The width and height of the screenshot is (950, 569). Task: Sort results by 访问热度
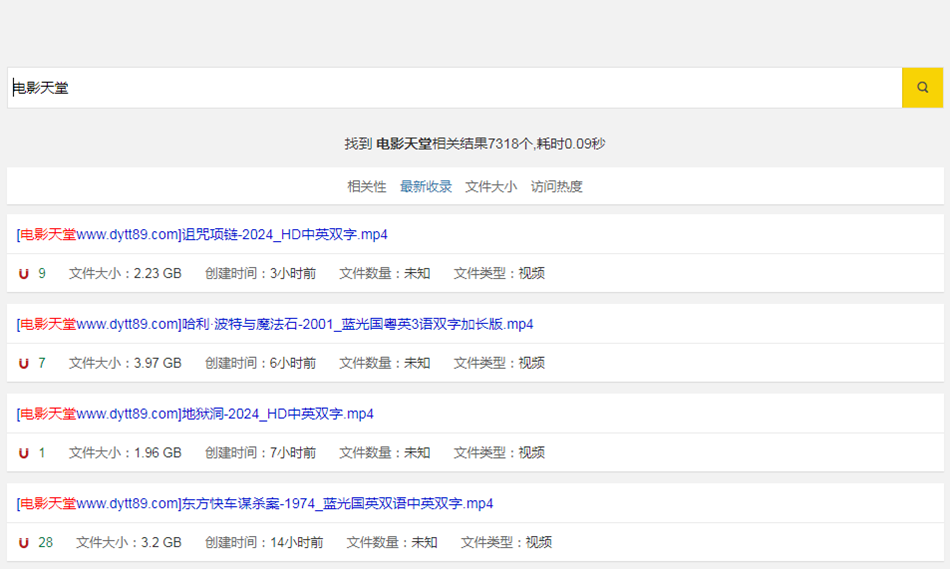tap(556, 187)
